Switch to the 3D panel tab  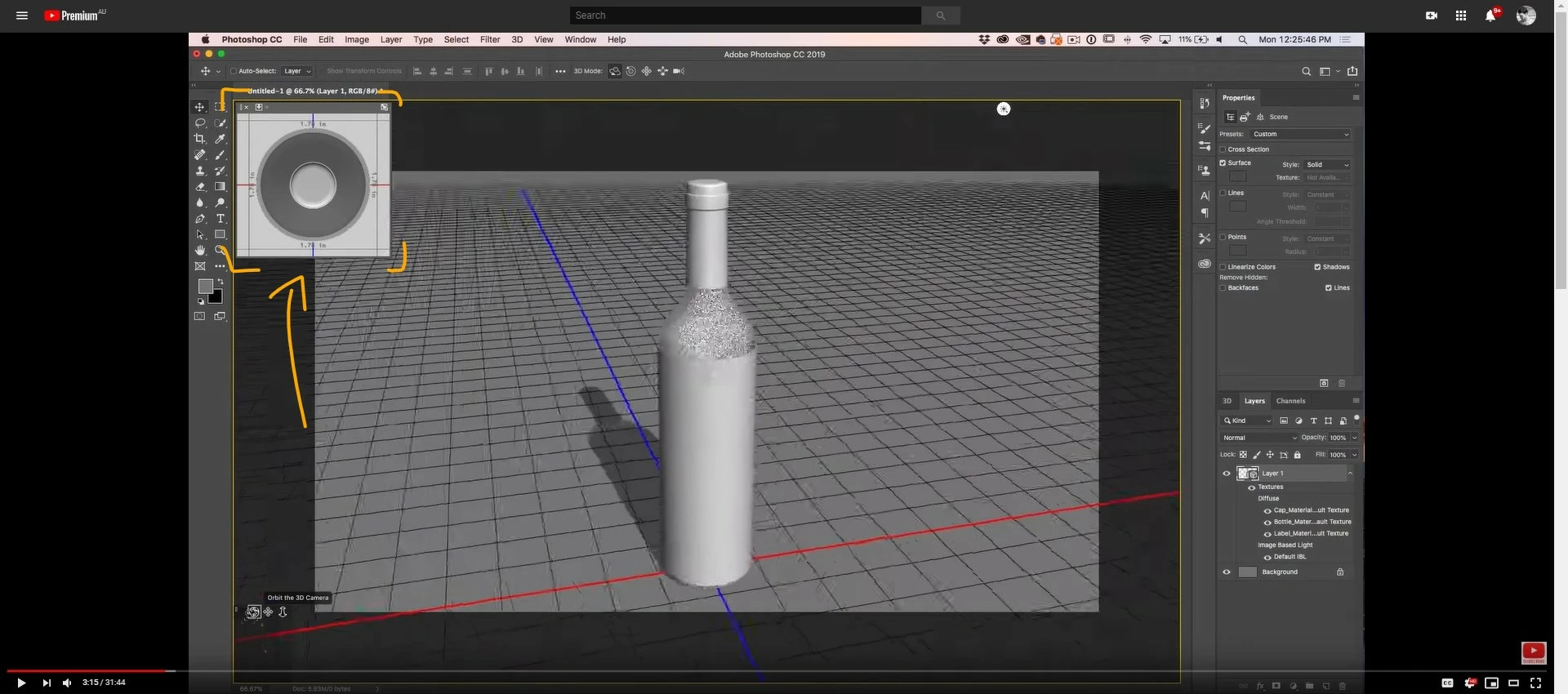click(x=1227, y=401)
